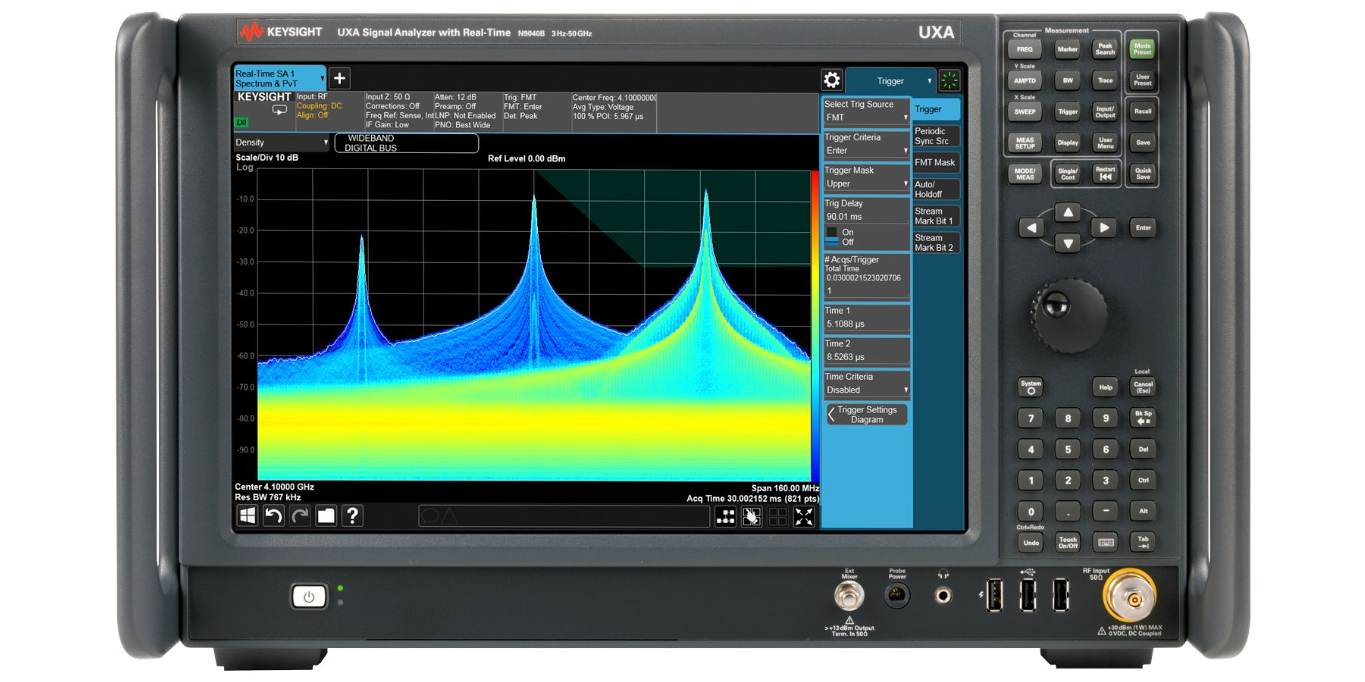
Task: Turn Trig Delay Off
Action: click(x=849, y=241)
